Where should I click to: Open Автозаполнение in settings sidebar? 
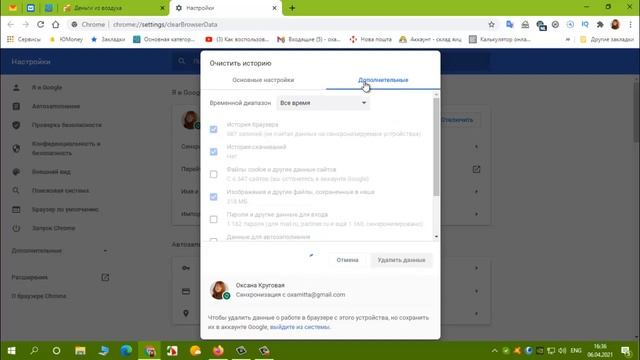(56, 106)
